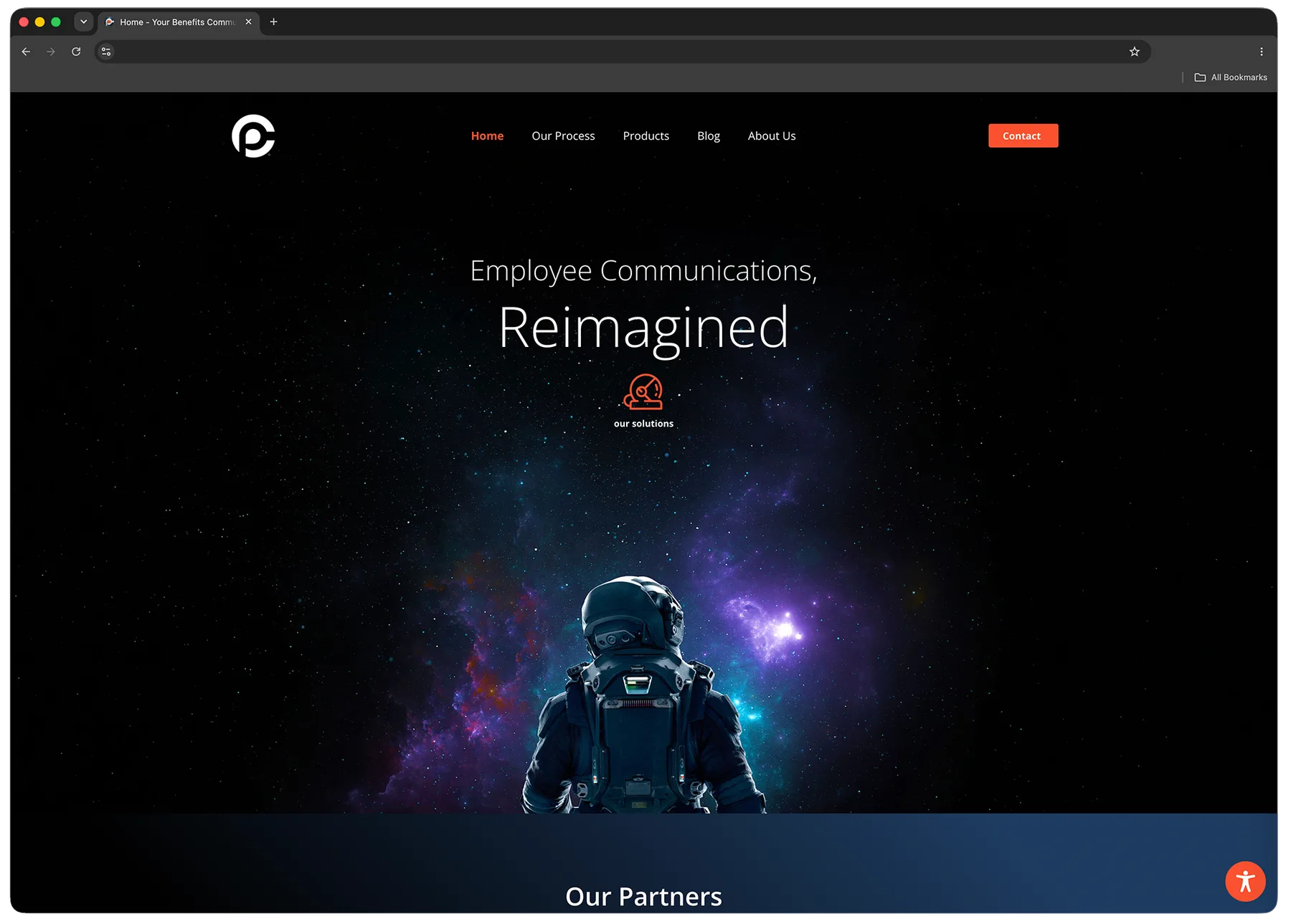1291x924 pixels.
Task: Close the Home - Your Benefits tab
Action: coord(248,22)
